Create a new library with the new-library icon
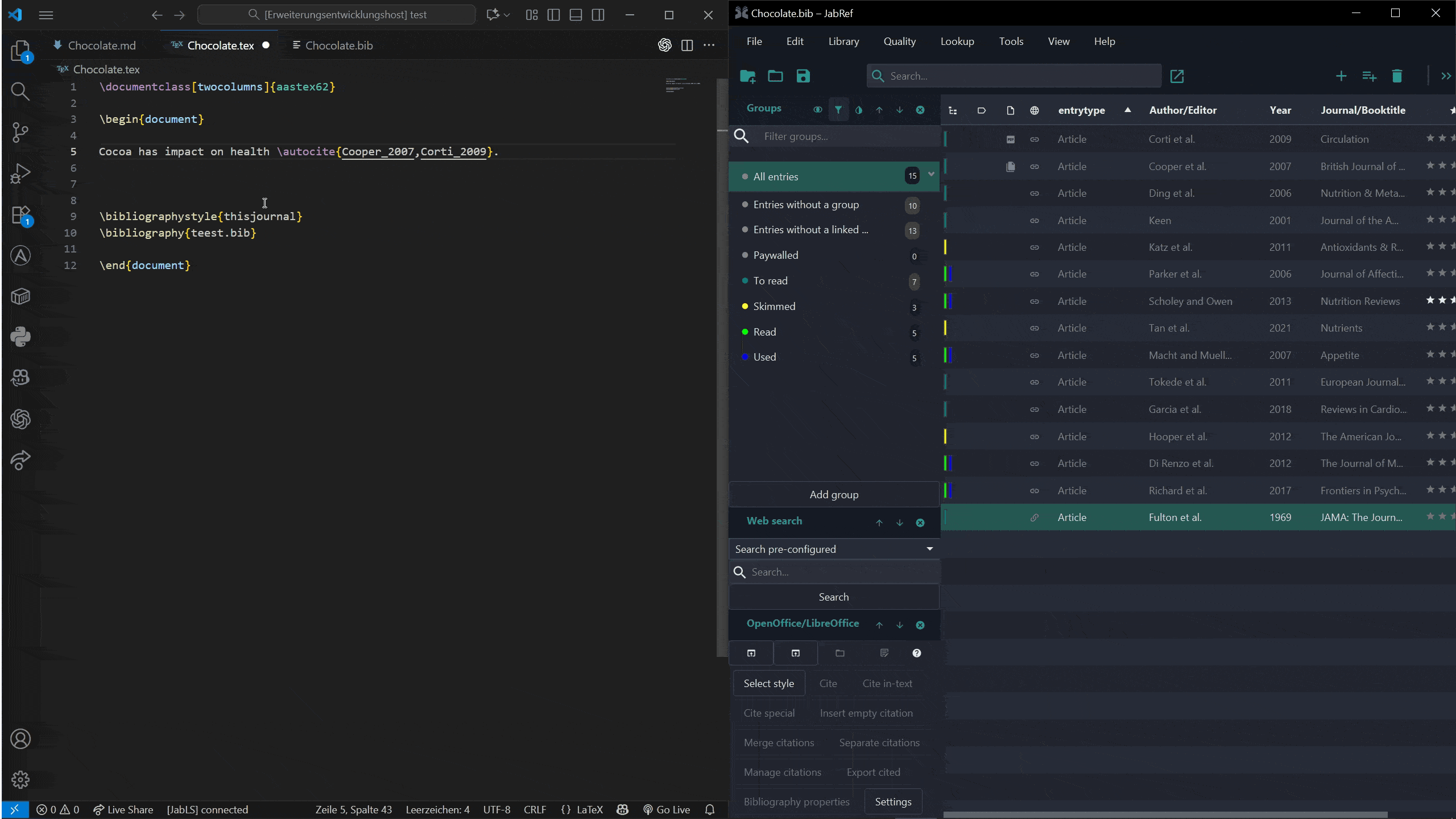 pos(747,76)
